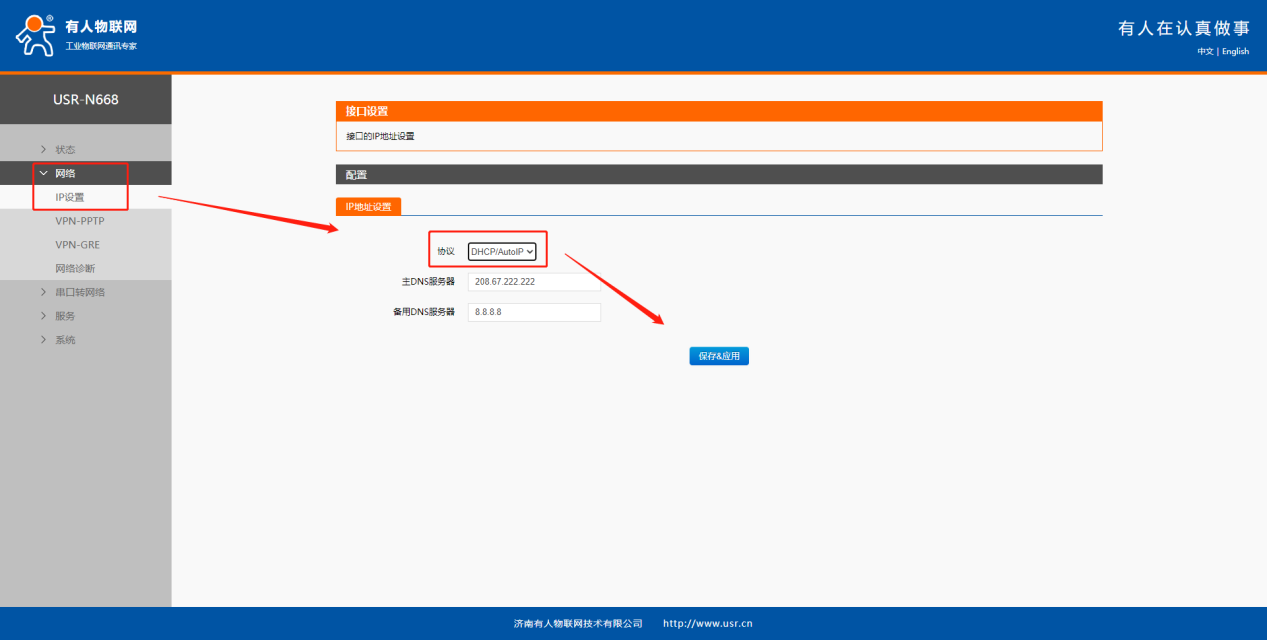The image size is (1267, 640).
Task: Switch language to 中文
Action: tap(1205, 51)
